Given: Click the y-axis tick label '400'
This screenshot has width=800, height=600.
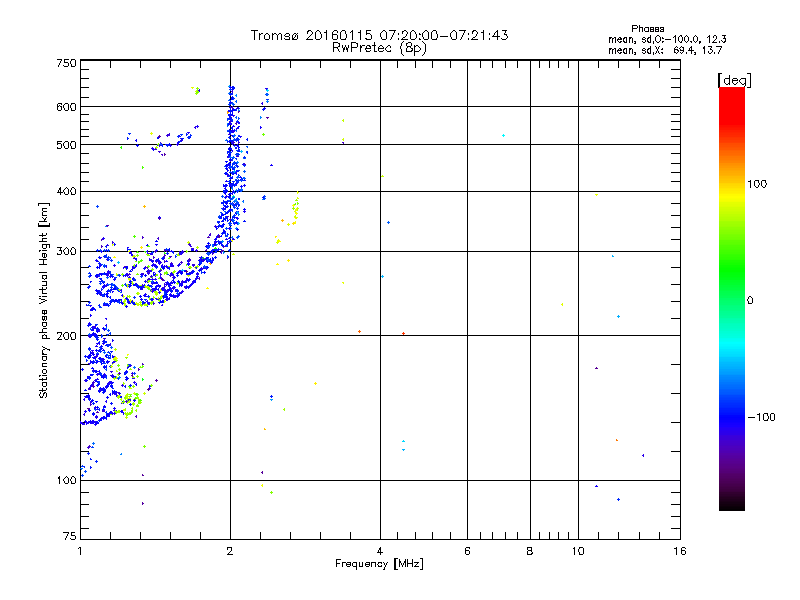Looking at the screenshot, I should tap(67, 192).
